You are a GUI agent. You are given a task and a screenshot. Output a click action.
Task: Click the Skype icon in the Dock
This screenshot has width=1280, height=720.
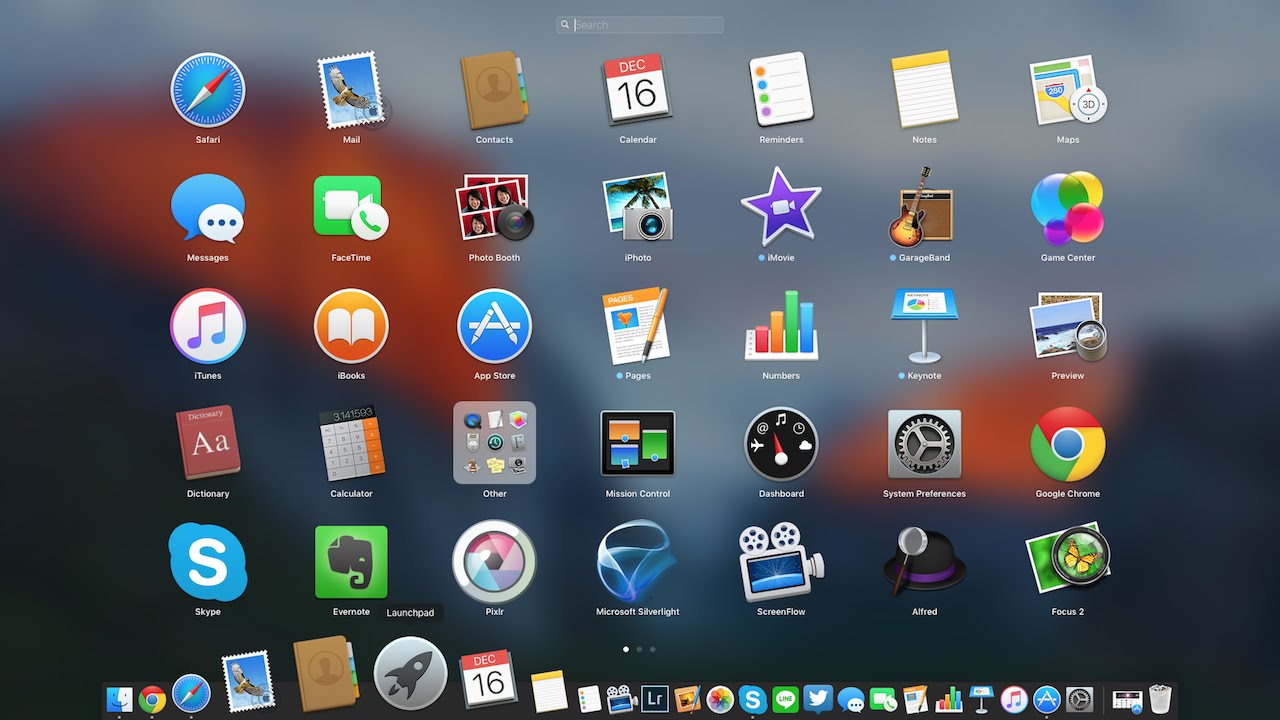point(753,698)
